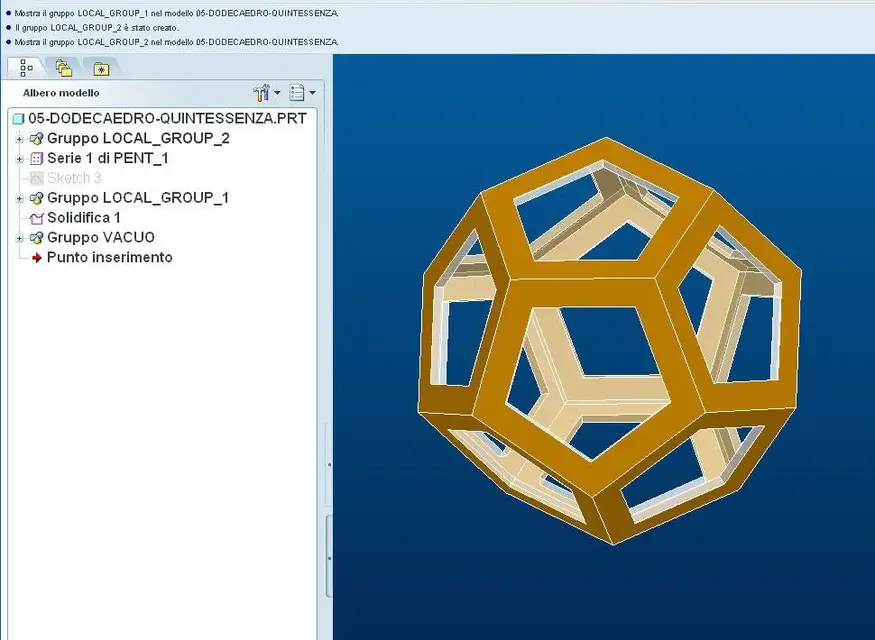
Task: Open the Folder Browser tab
Action: 64,68
